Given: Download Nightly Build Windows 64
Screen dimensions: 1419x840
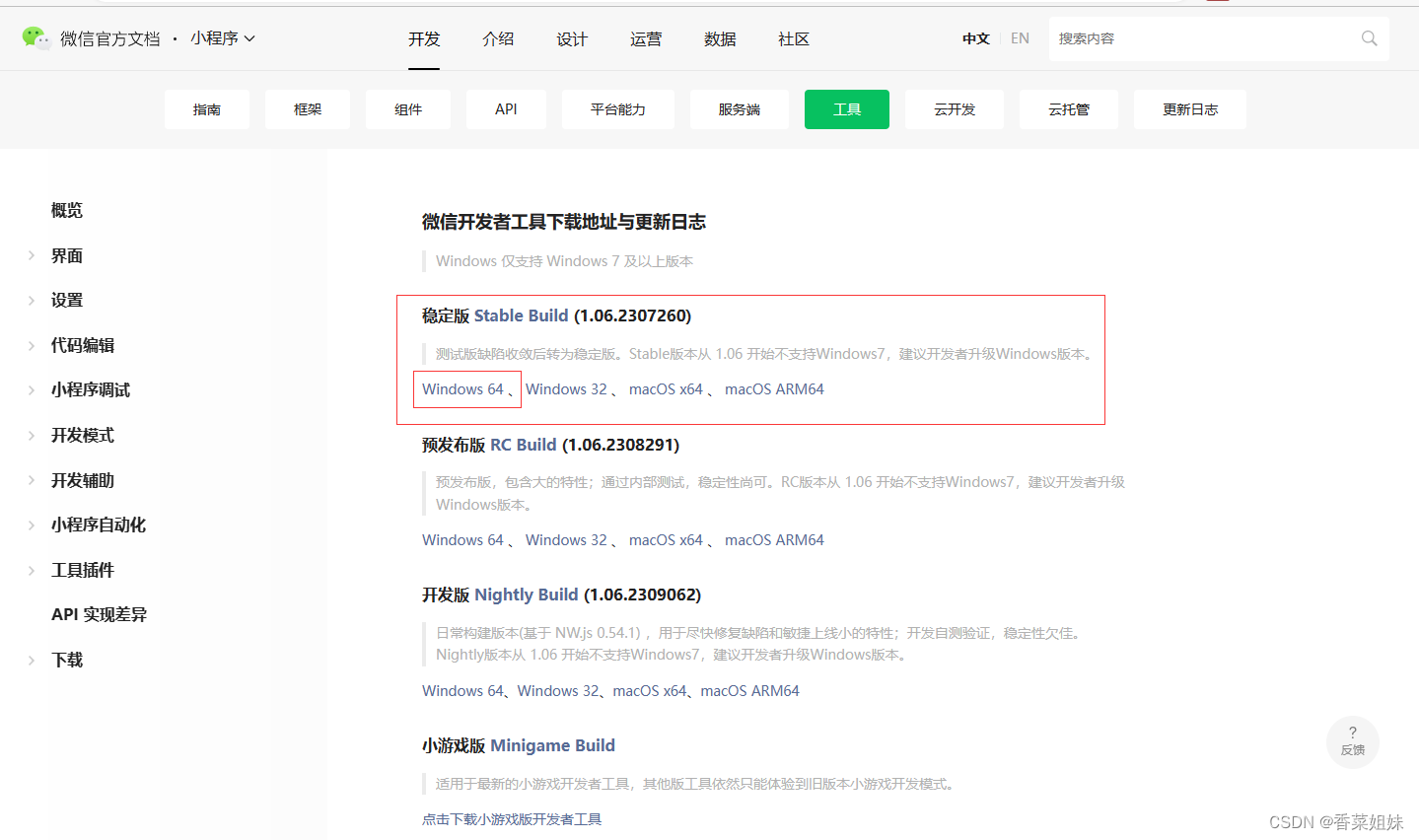Looking at the screenshot, I should click(462, 691).
